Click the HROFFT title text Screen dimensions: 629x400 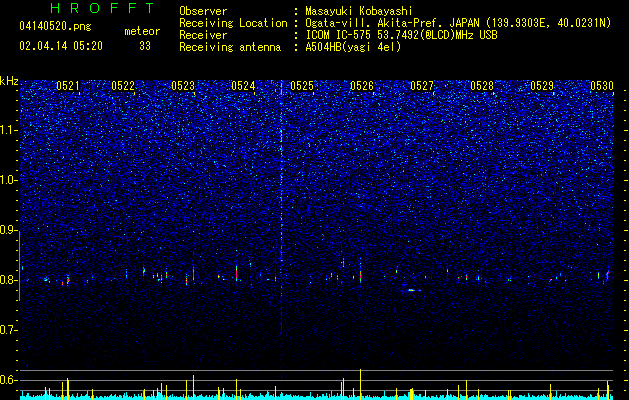(103, 8)
